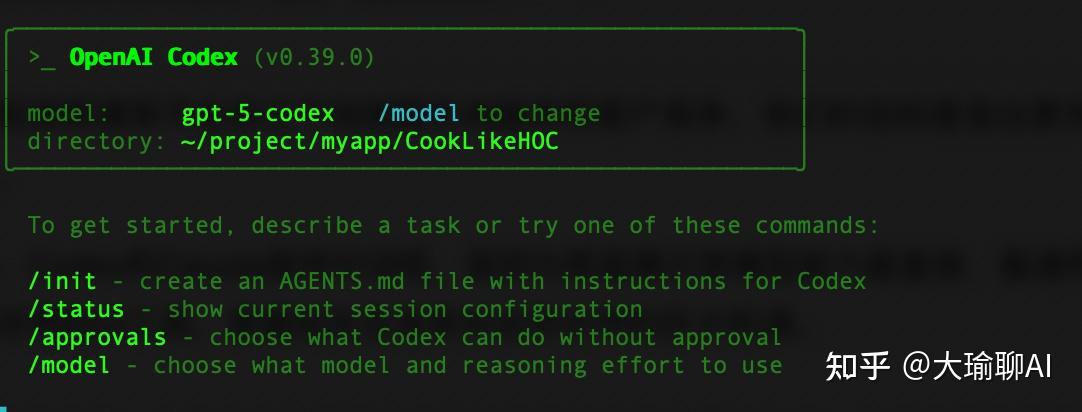Select the v0.39.0 version label
The image size is (1082, 412).
(x=314, y=58)
